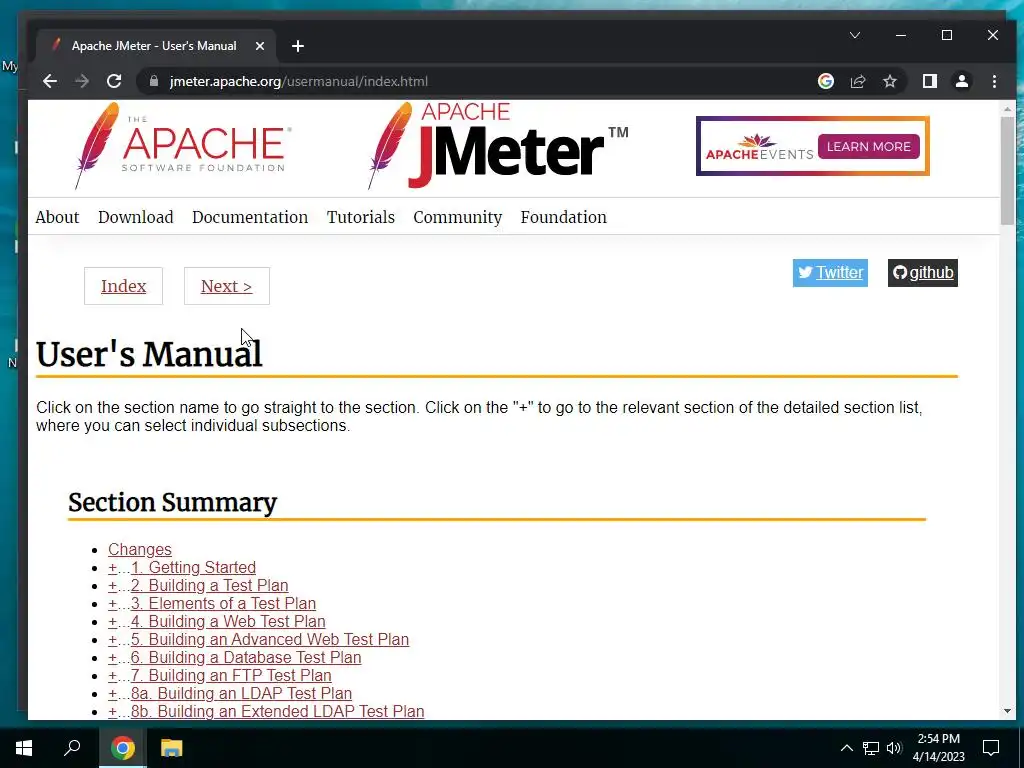This screenshot has width=1024, height=768.
Task: Open the Community menu
Action: pyautogui.click(x=458, y=217)
